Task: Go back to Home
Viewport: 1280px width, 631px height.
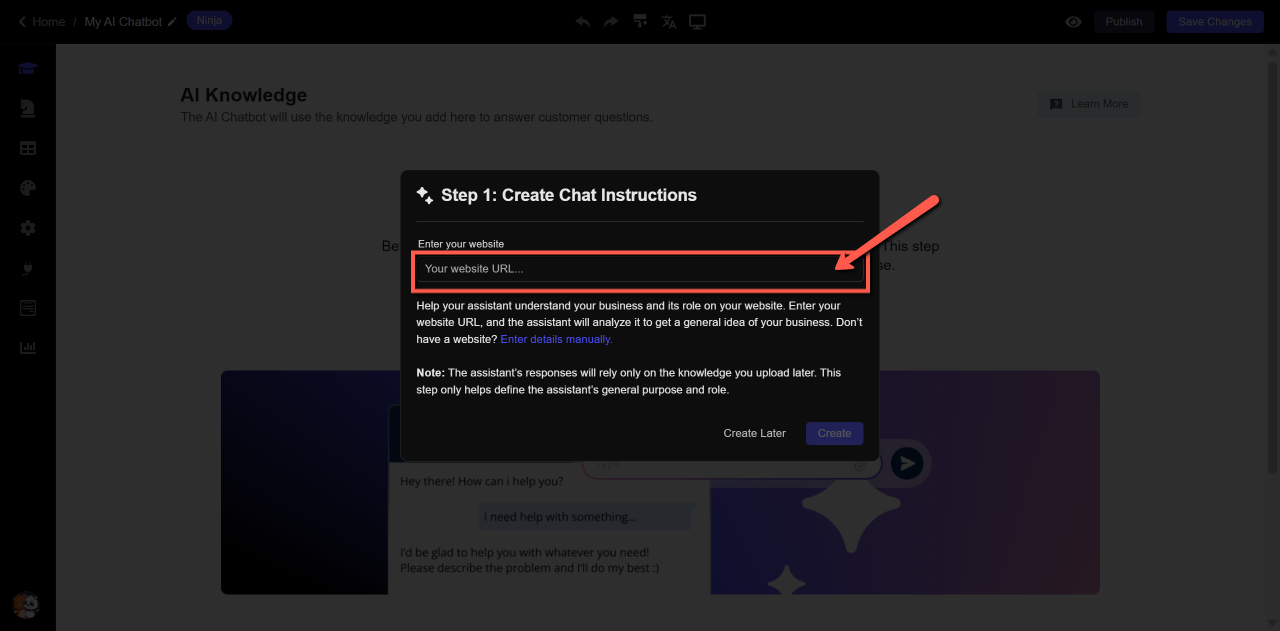Action: coord(41,22)
